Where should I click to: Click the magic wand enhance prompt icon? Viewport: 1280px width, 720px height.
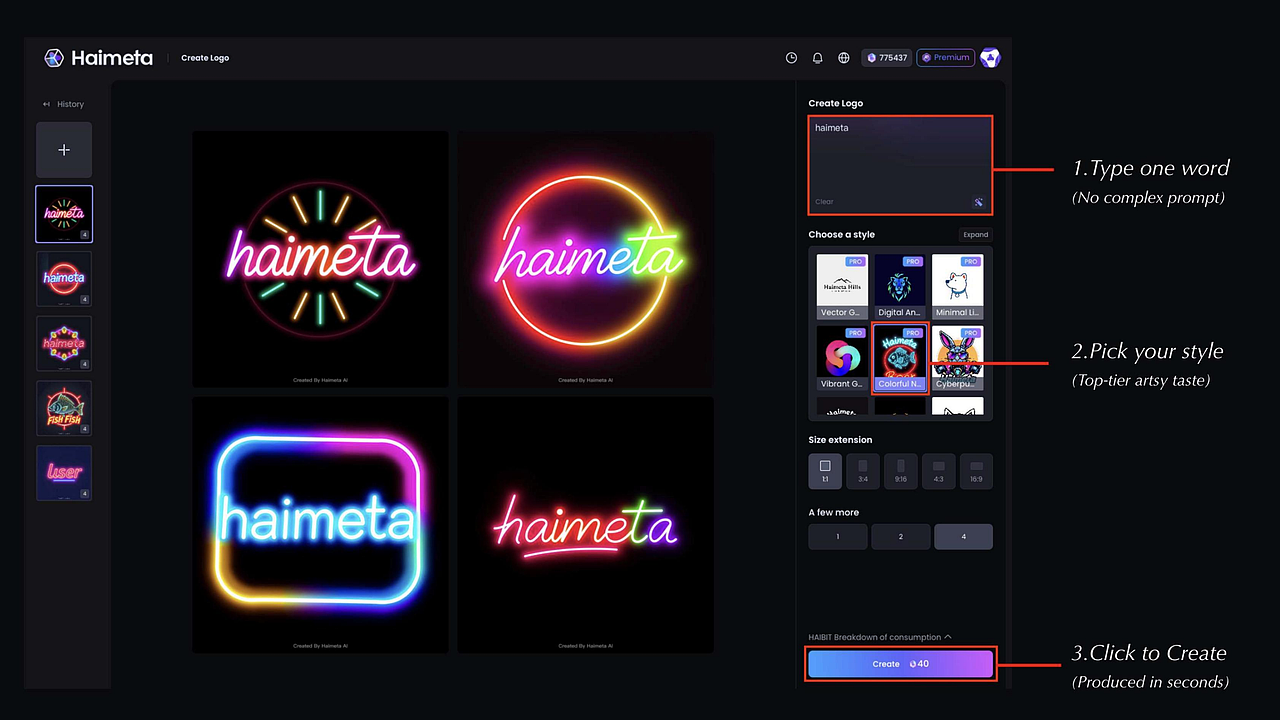point(978,202)
